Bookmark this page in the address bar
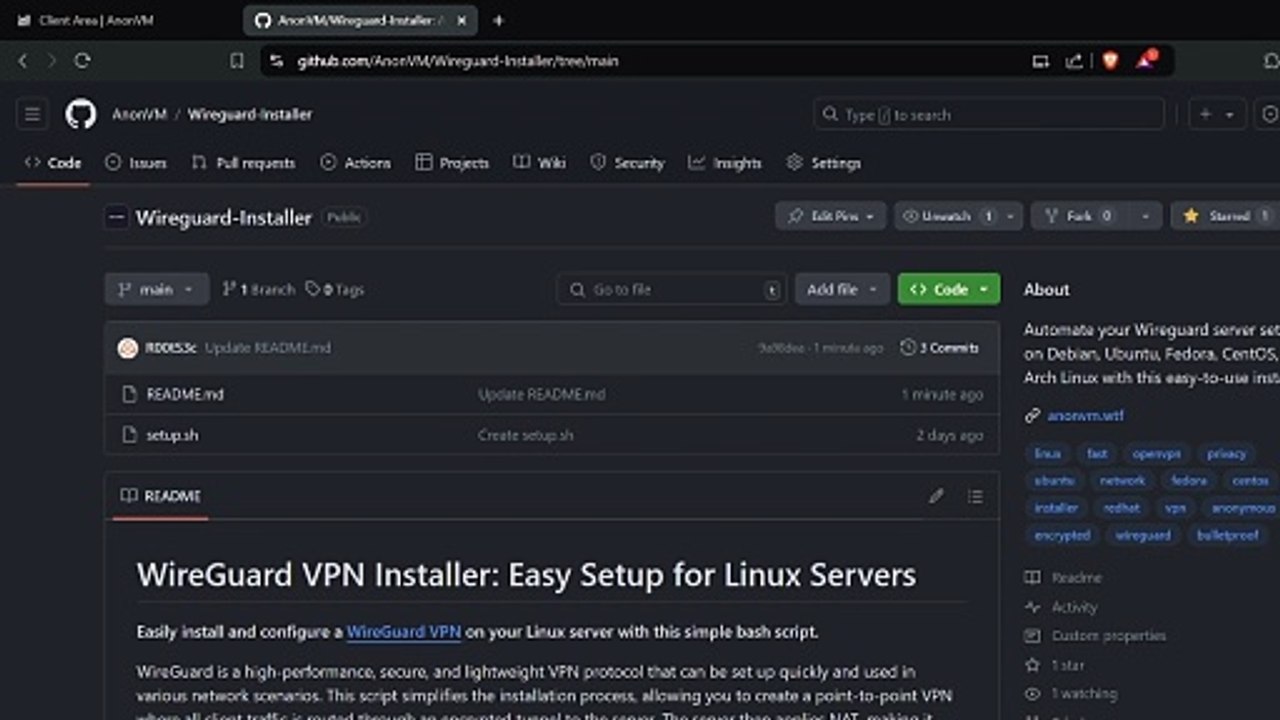Screen dimensions: 1280x720 pos(237,61)
